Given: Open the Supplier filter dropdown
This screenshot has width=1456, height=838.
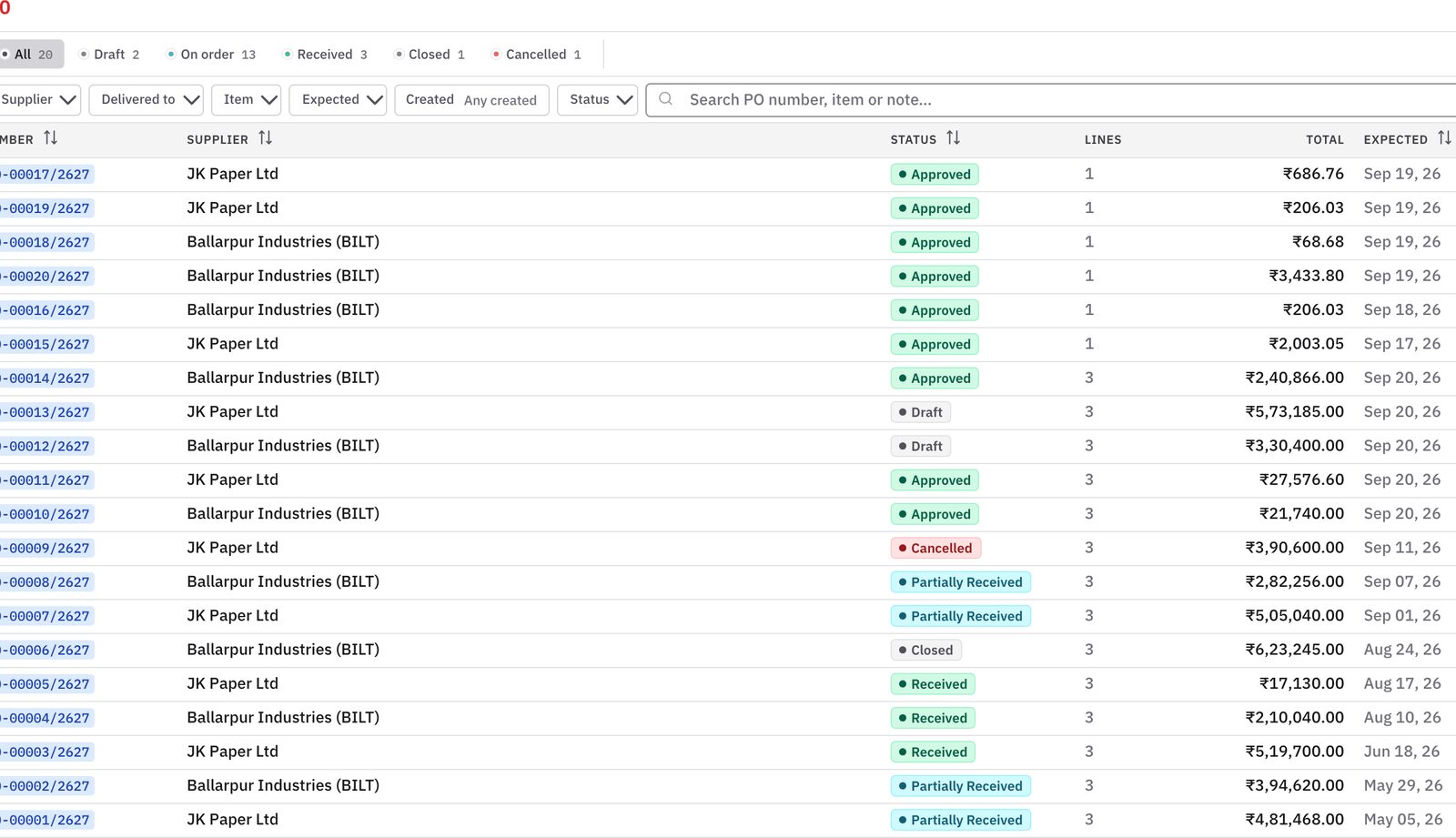Looking at the screenshot, I should (38, 99).
